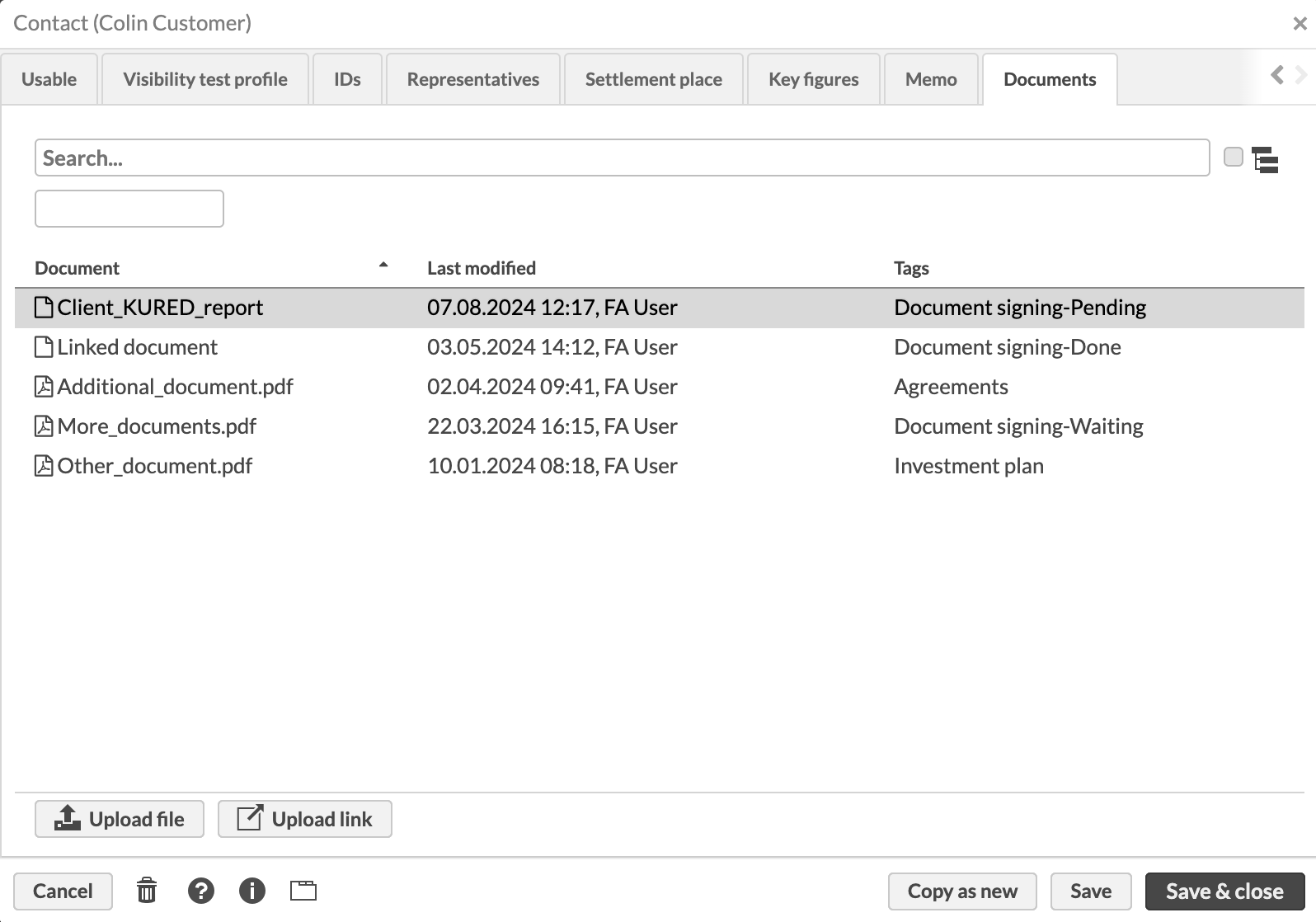Click the Document signing-Waiting tag

point(1018,426)
